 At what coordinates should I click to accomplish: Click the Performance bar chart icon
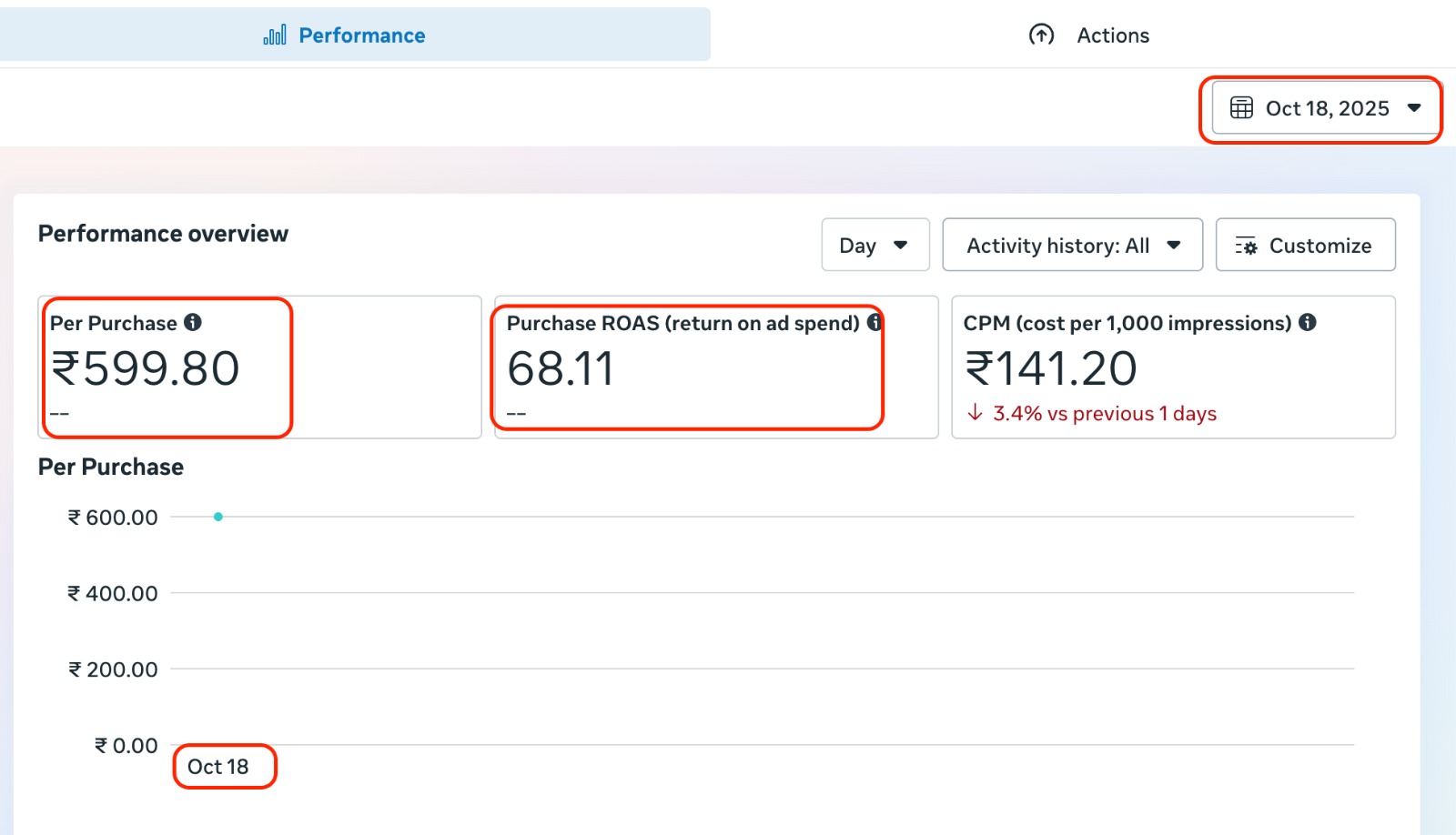coord(275,35)
